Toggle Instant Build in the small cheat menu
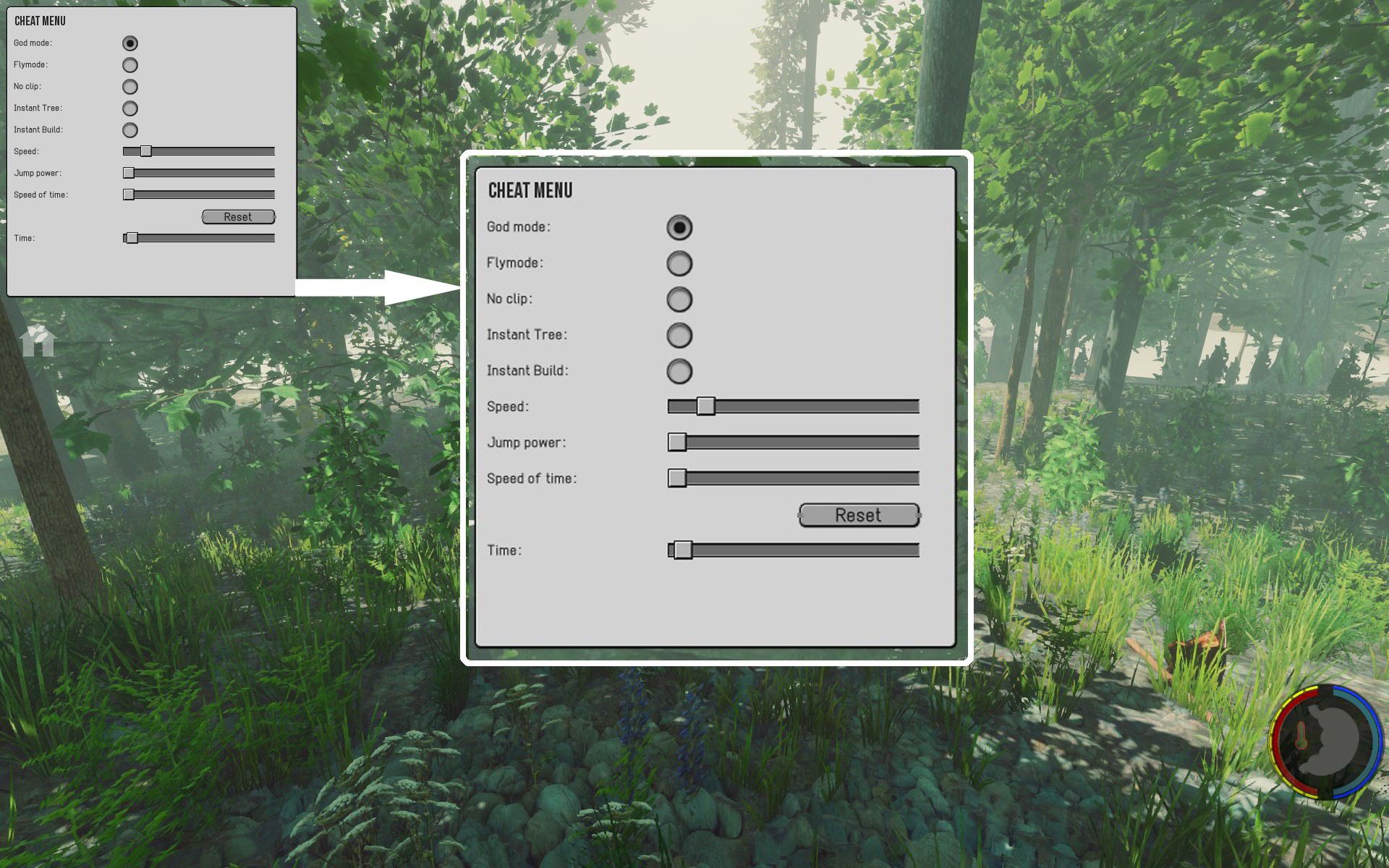The width and height of the screenshot is (1389, 868). (130, 130)
